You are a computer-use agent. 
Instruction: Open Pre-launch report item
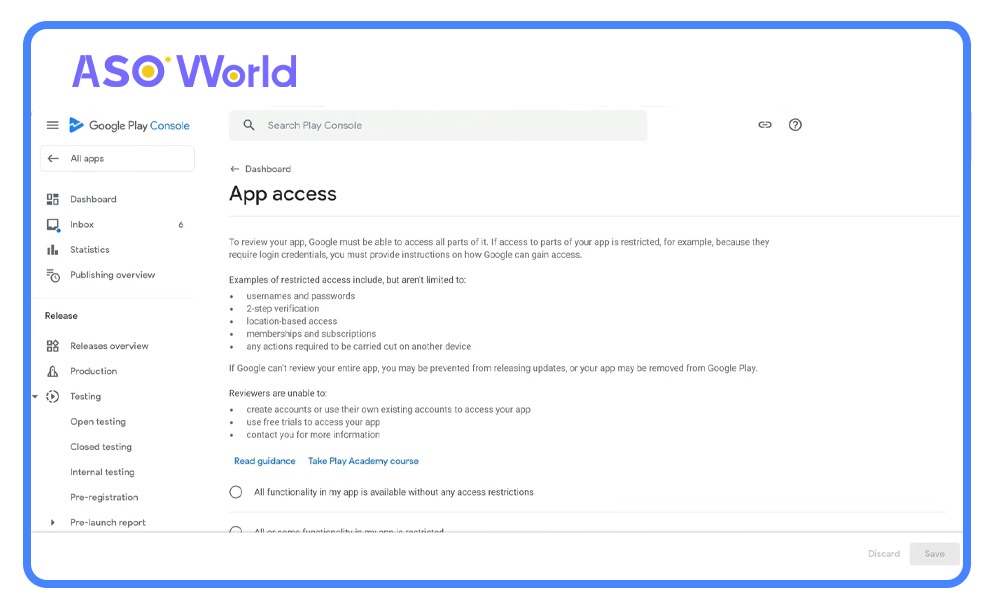tap(108, 523)
